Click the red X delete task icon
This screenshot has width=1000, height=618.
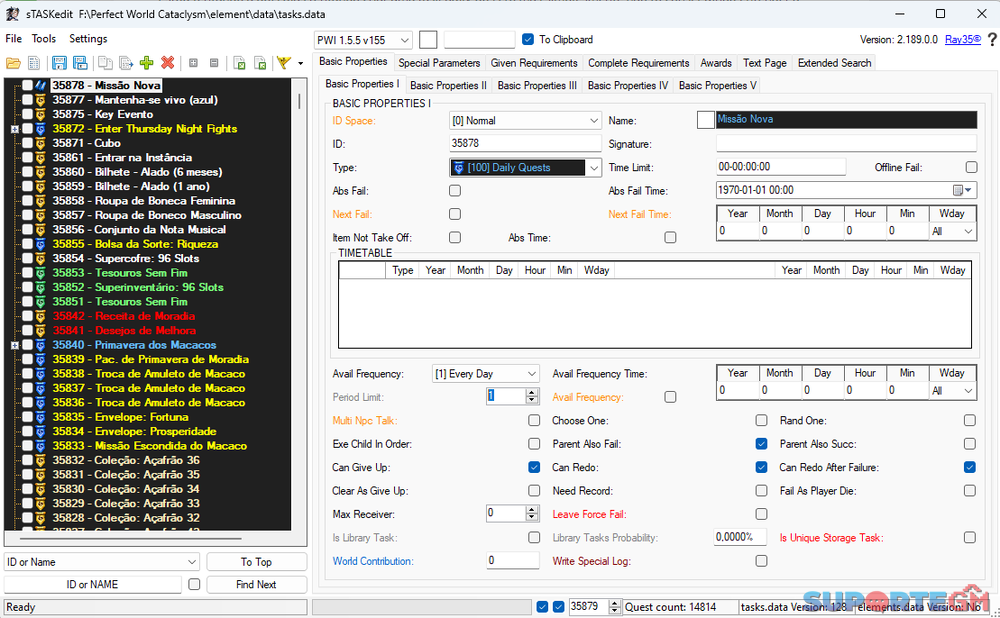coord(167,63)
